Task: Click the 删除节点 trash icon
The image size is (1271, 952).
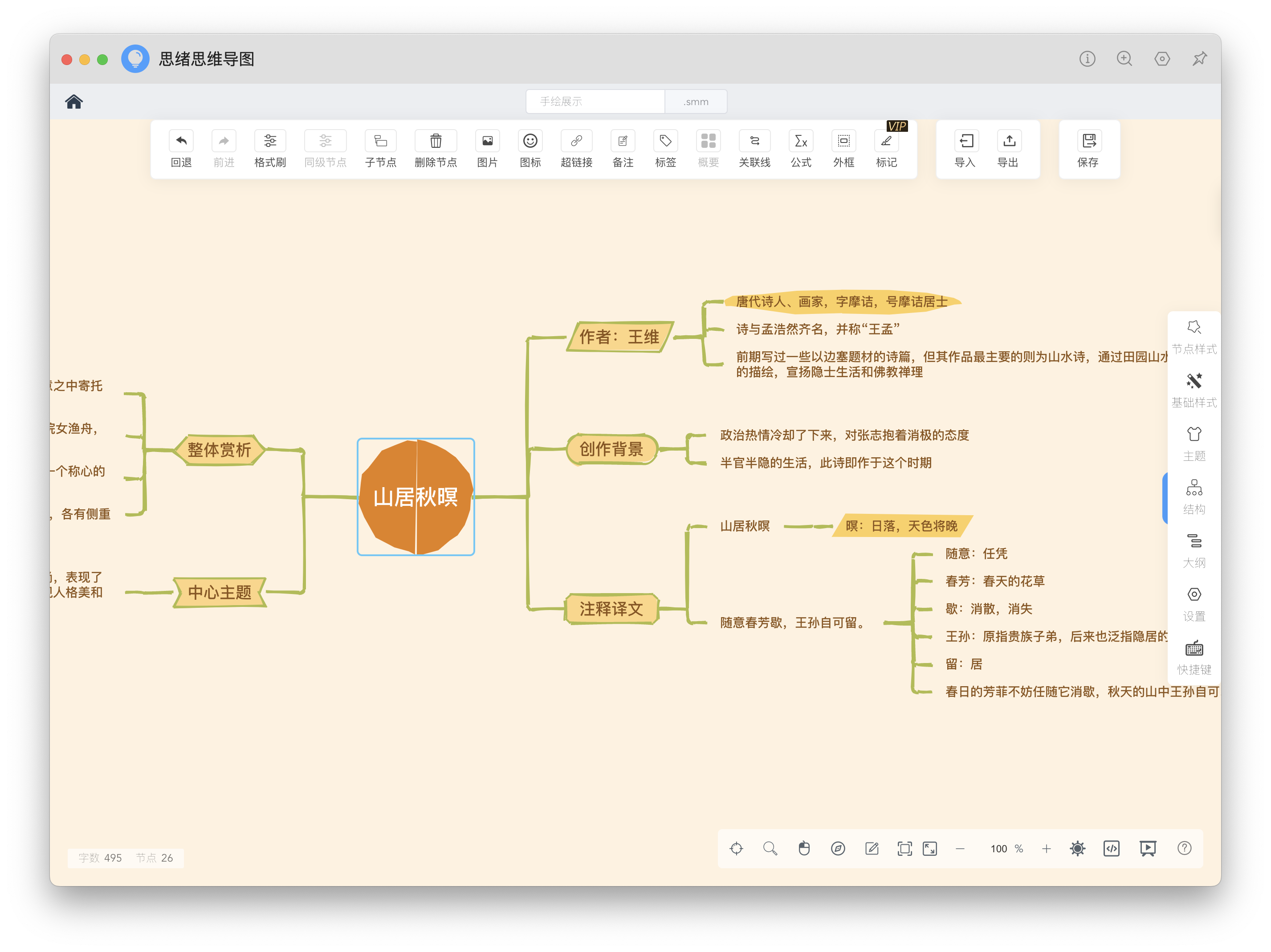Action: (436, 141)
